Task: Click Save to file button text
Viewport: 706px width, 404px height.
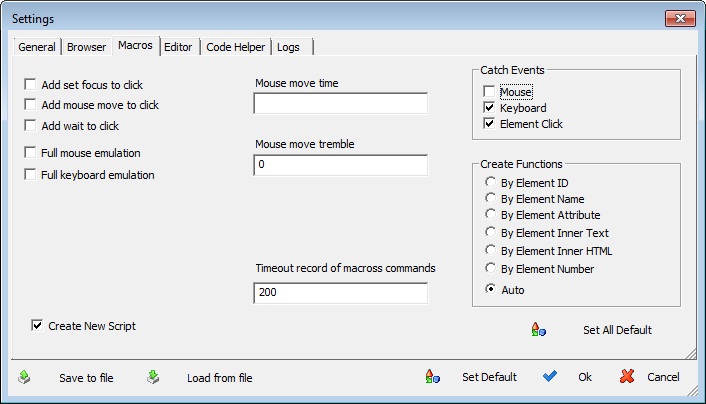Action: [86, 378]
